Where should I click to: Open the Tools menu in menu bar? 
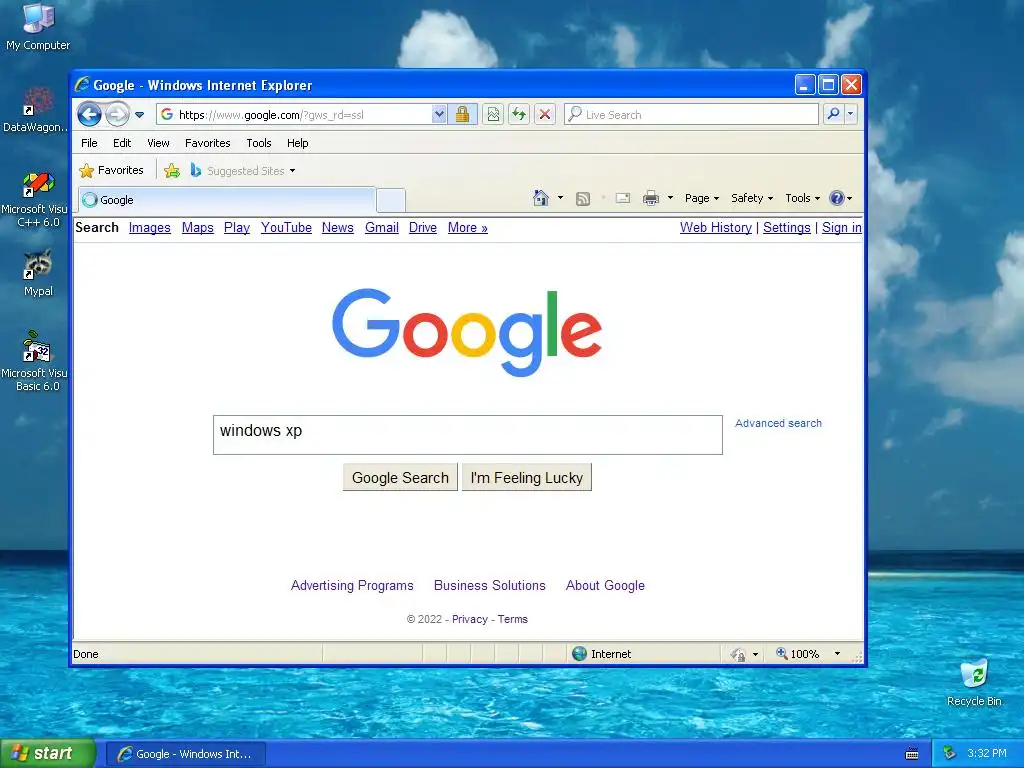[259, 143]
